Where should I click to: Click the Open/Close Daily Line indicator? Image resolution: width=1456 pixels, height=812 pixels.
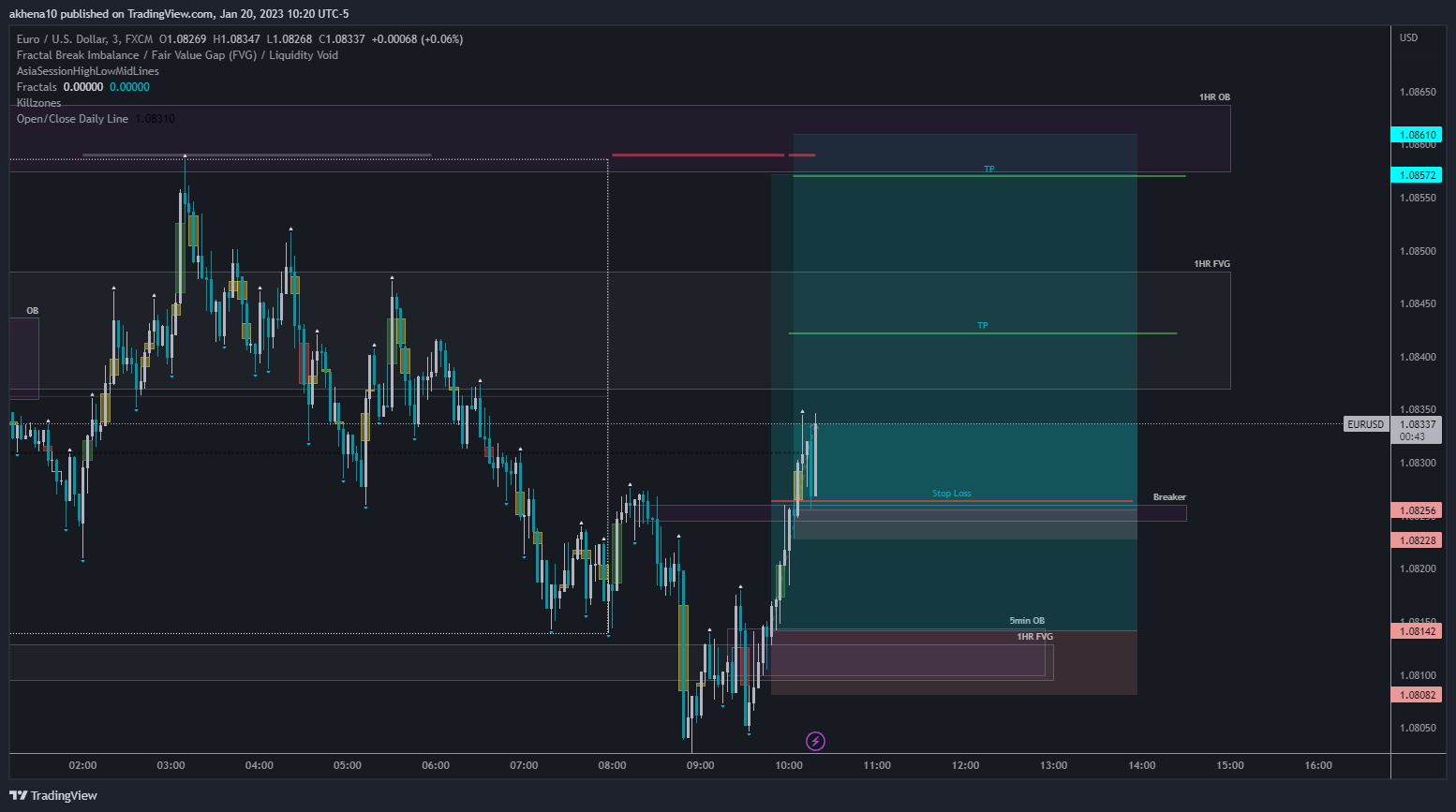(72, 119)
